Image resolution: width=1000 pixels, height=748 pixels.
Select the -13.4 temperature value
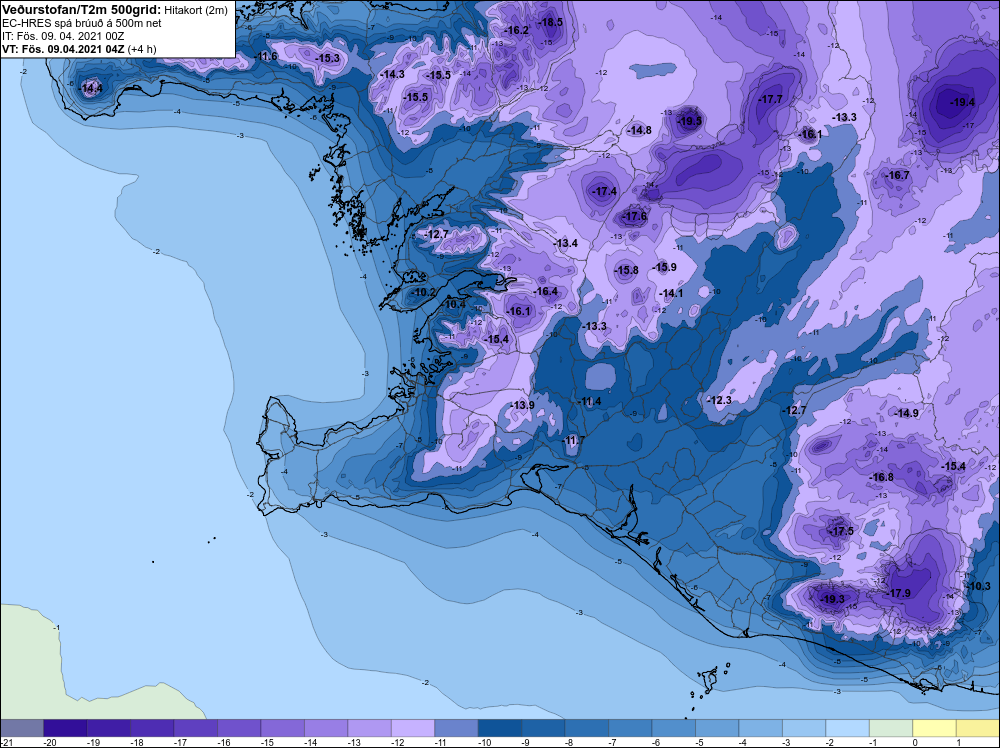[x=565, y=243]
